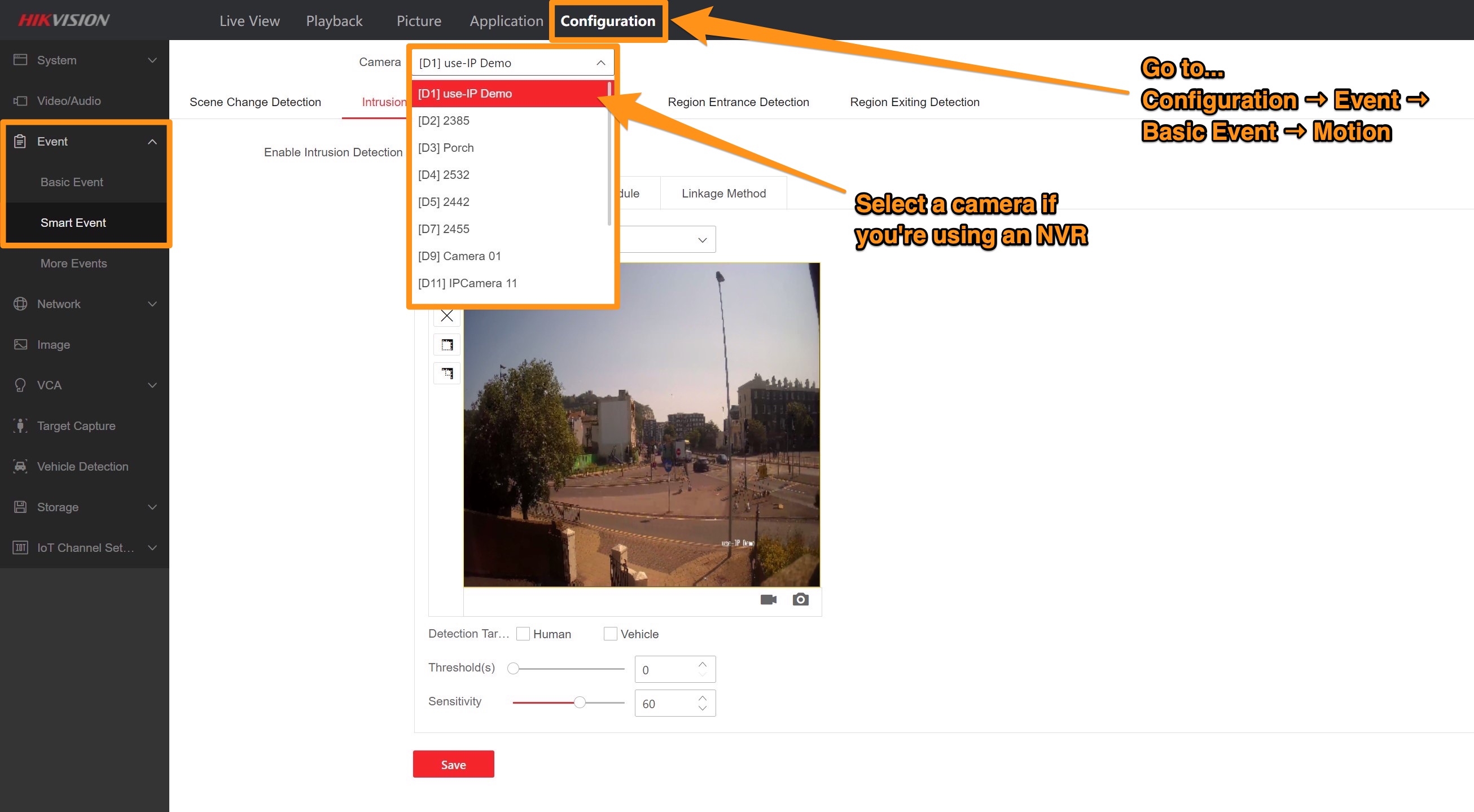The image size is (1474, 812).
Task: Enable the Vehicle detection target checkbox
Action: [610, 634]
